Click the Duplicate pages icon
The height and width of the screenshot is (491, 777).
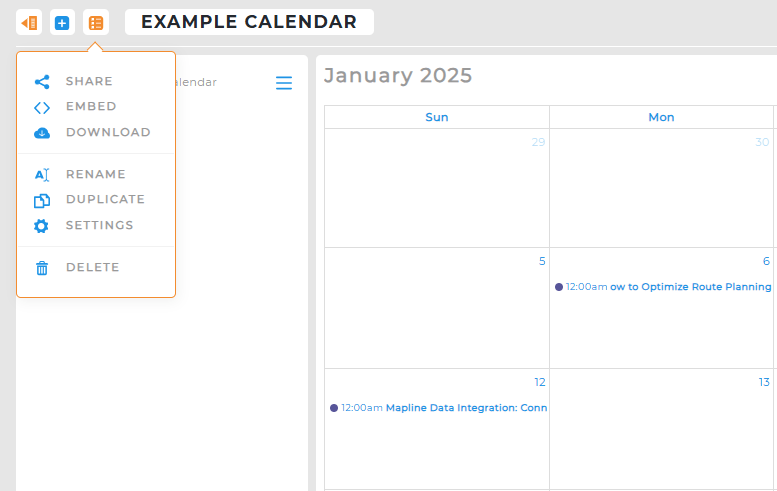click(42, 200)
